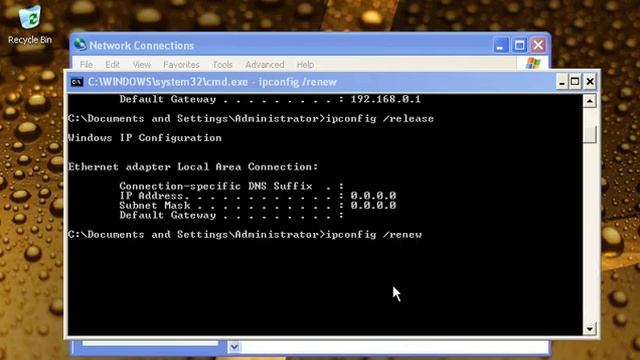Minimize the cmd.exe window
640x360 pixels.
pyautogui.click(x=562, y=82)
